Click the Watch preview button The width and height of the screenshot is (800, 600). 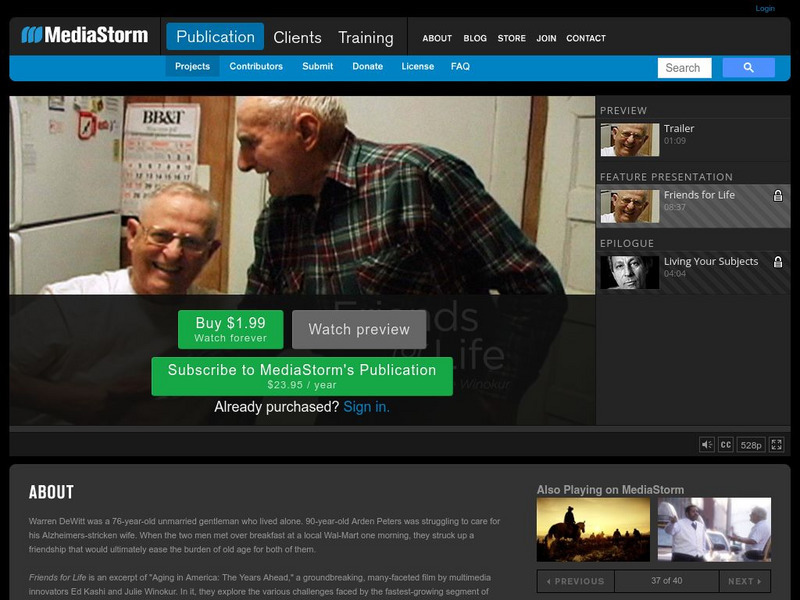pyautogui.click(x=359, y=330)
